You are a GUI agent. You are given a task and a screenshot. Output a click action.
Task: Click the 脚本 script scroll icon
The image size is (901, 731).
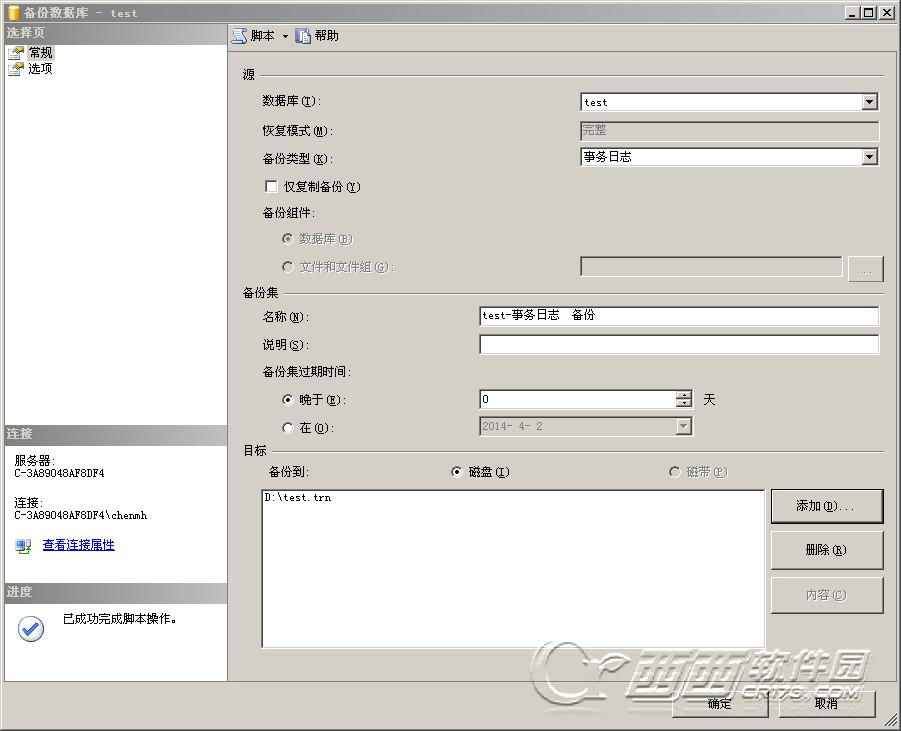(240, 35)
